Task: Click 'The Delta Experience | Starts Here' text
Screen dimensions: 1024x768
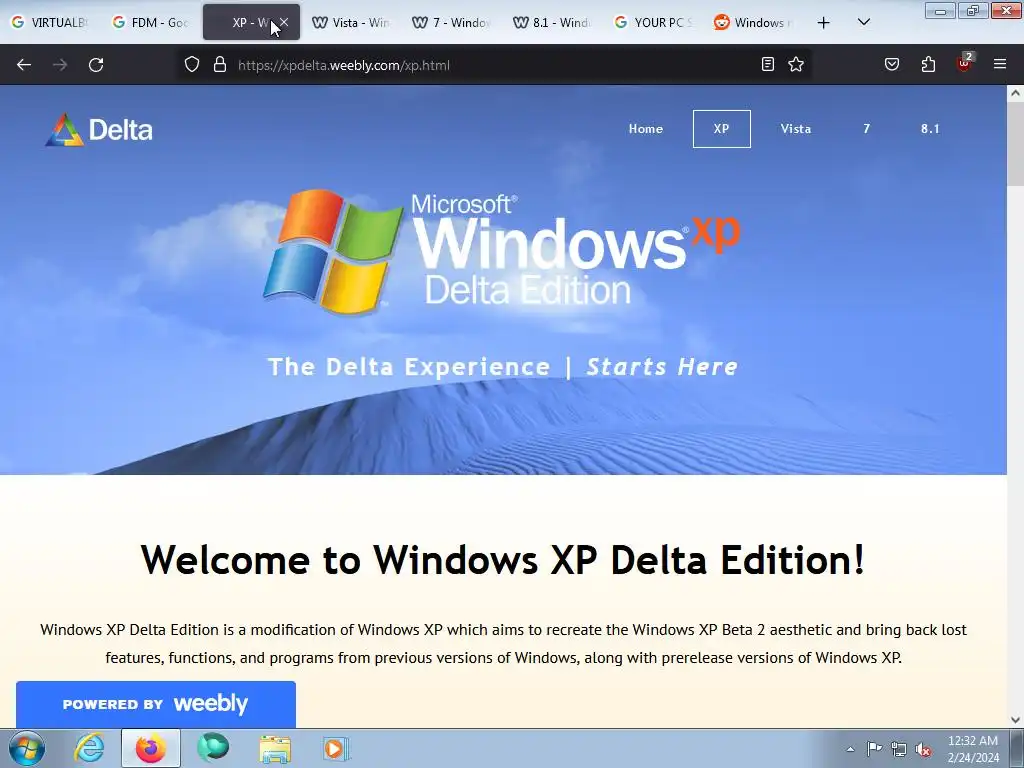Action: click(x=503, y=367)
